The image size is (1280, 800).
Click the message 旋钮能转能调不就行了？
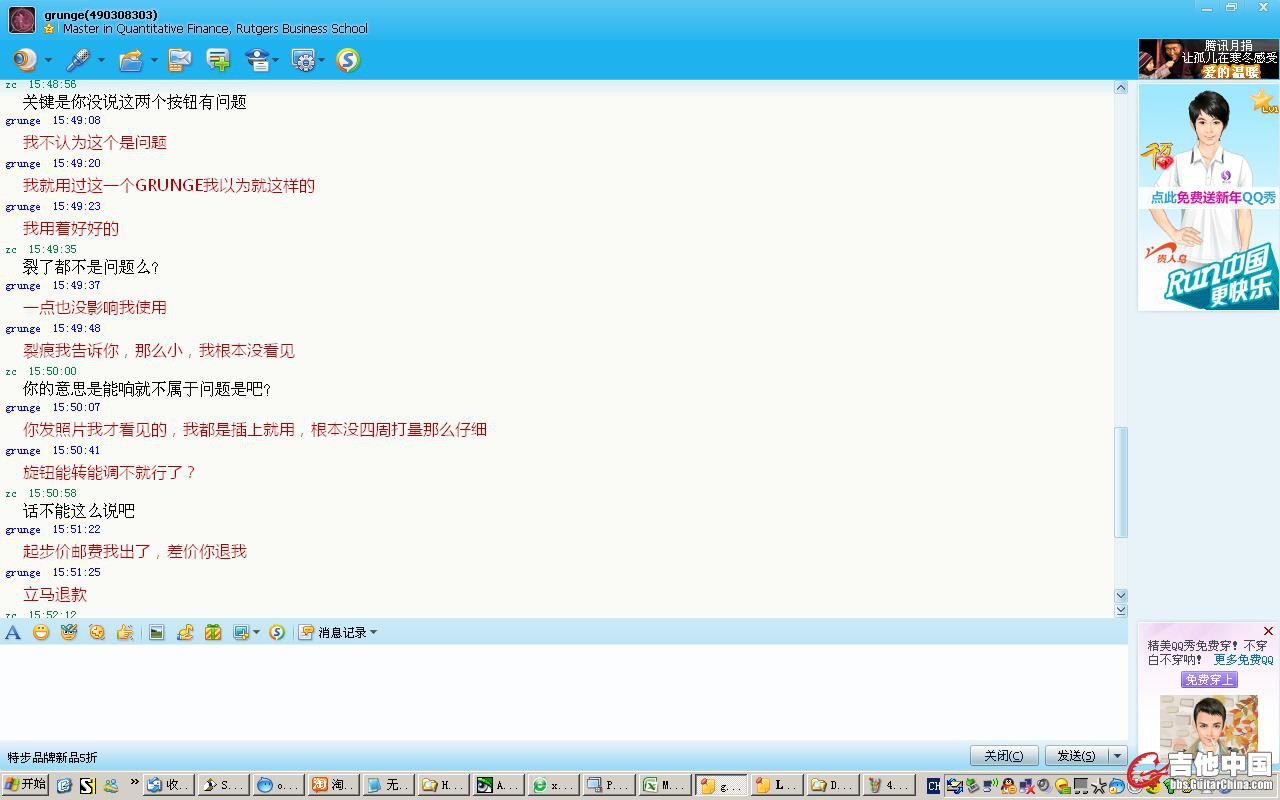[x=110, y=472]
